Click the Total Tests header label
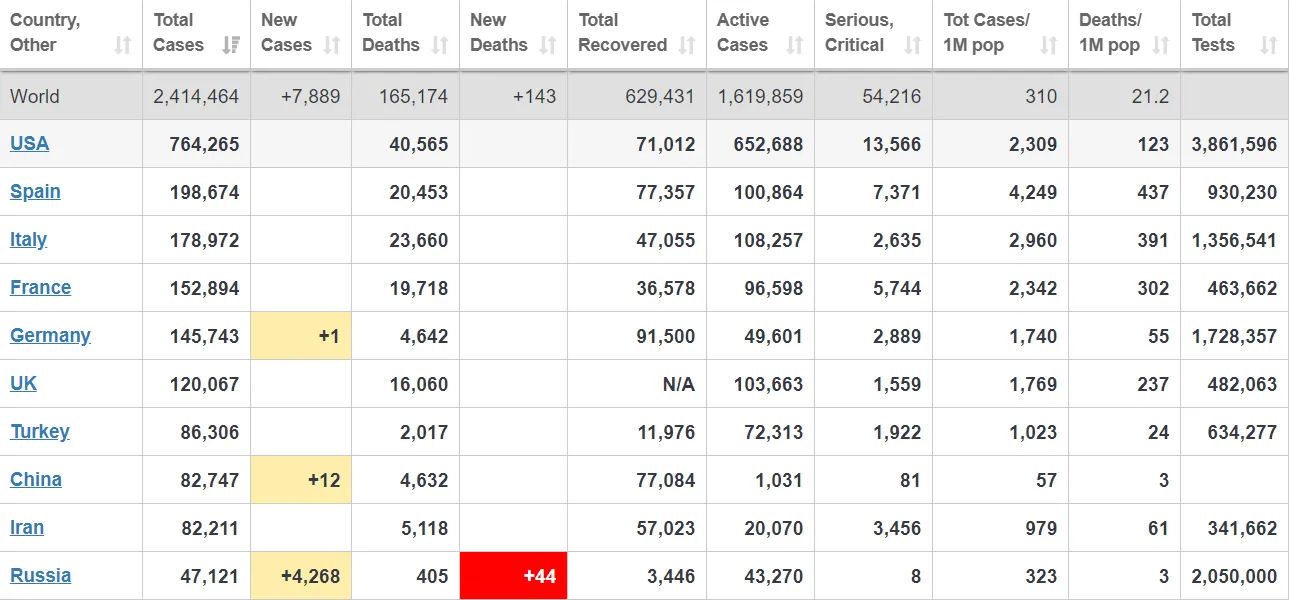Viewport: 1289px width, 600px height. point(1213,32)
